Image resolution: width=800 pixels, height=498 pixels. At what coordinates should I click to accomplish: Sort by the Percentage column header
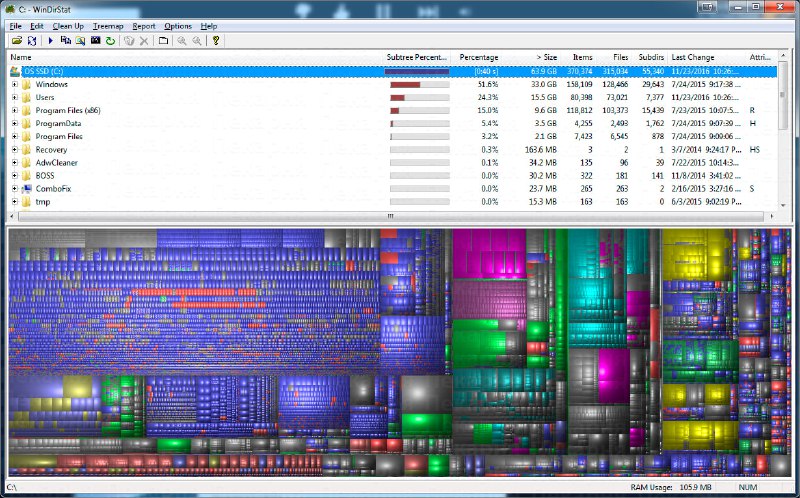(x=477, y=57)
